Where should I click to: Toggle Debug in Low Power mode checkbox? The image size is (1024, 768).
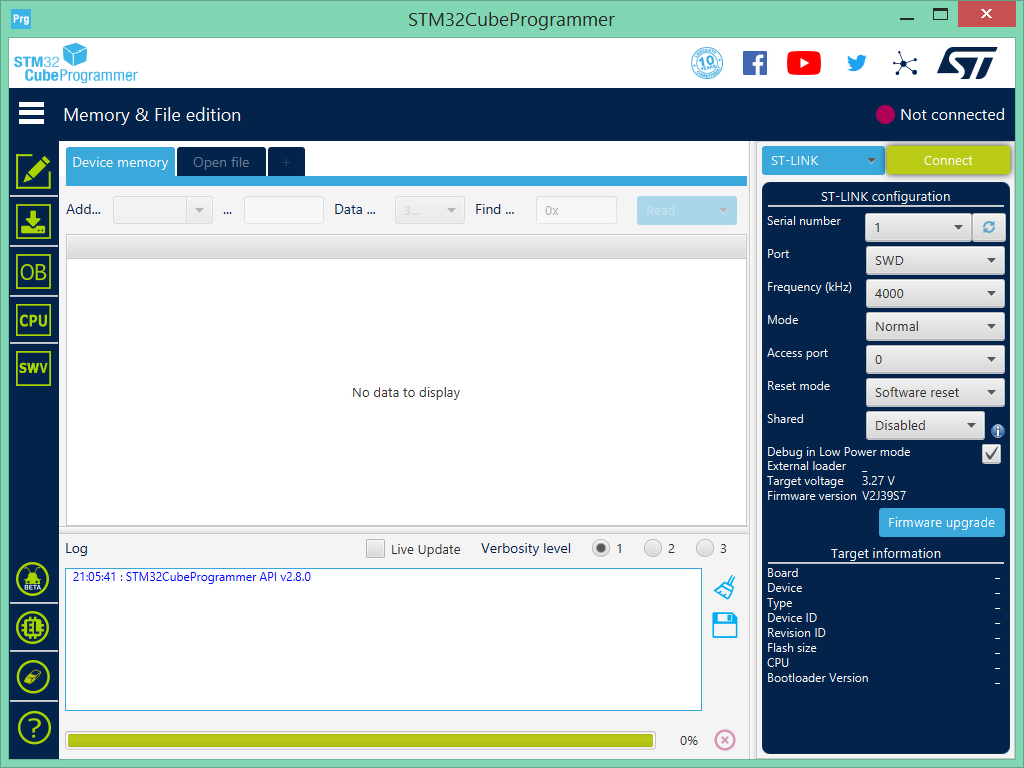(x=991, y=453)
